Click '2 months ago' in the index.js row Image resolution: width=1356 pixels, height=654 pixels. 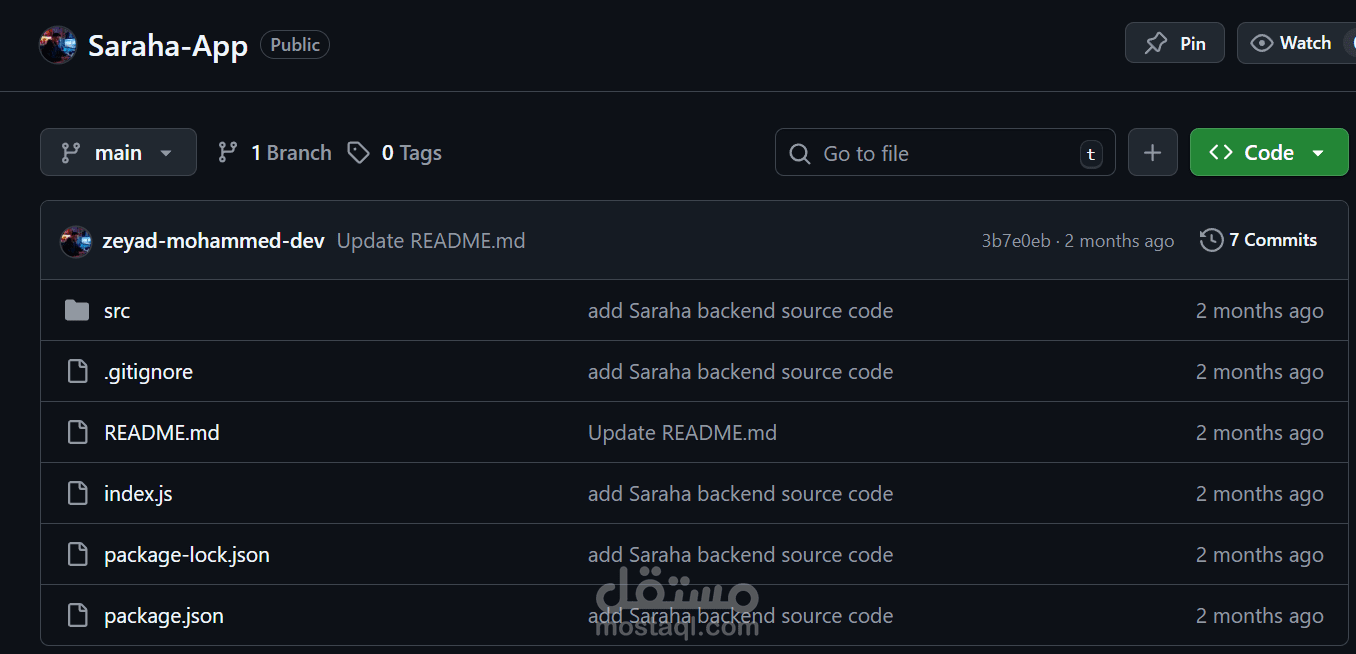click(x=1260, y=494)
